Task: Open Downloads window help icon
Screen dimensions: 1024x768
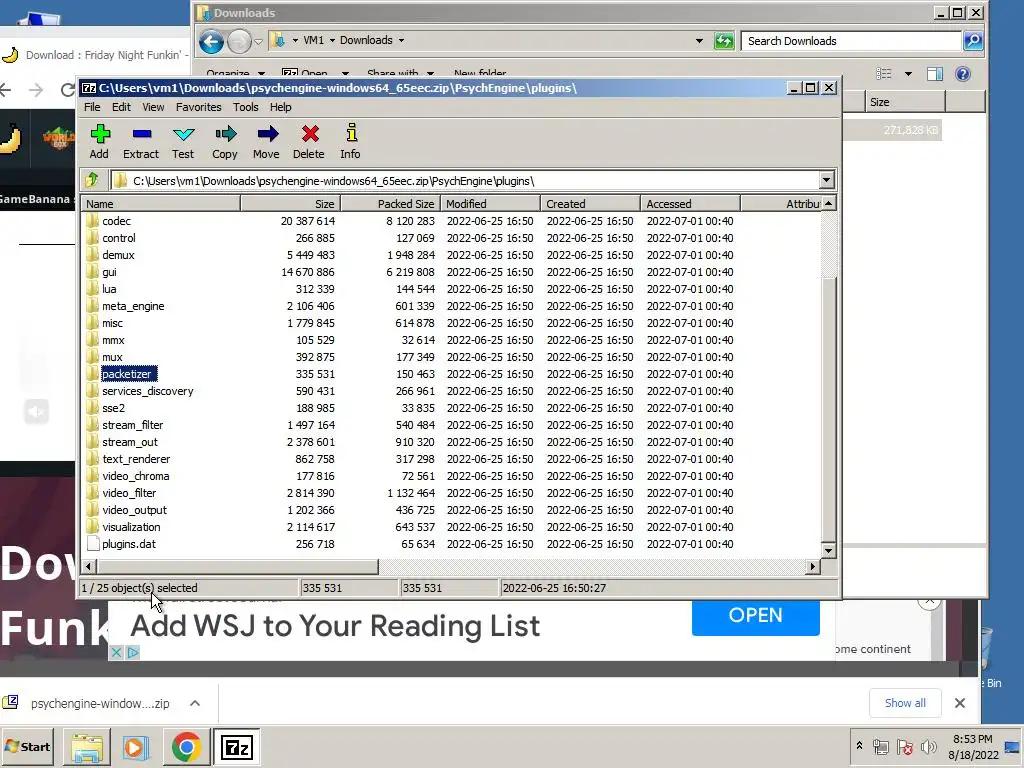Action: pos(963,74)
